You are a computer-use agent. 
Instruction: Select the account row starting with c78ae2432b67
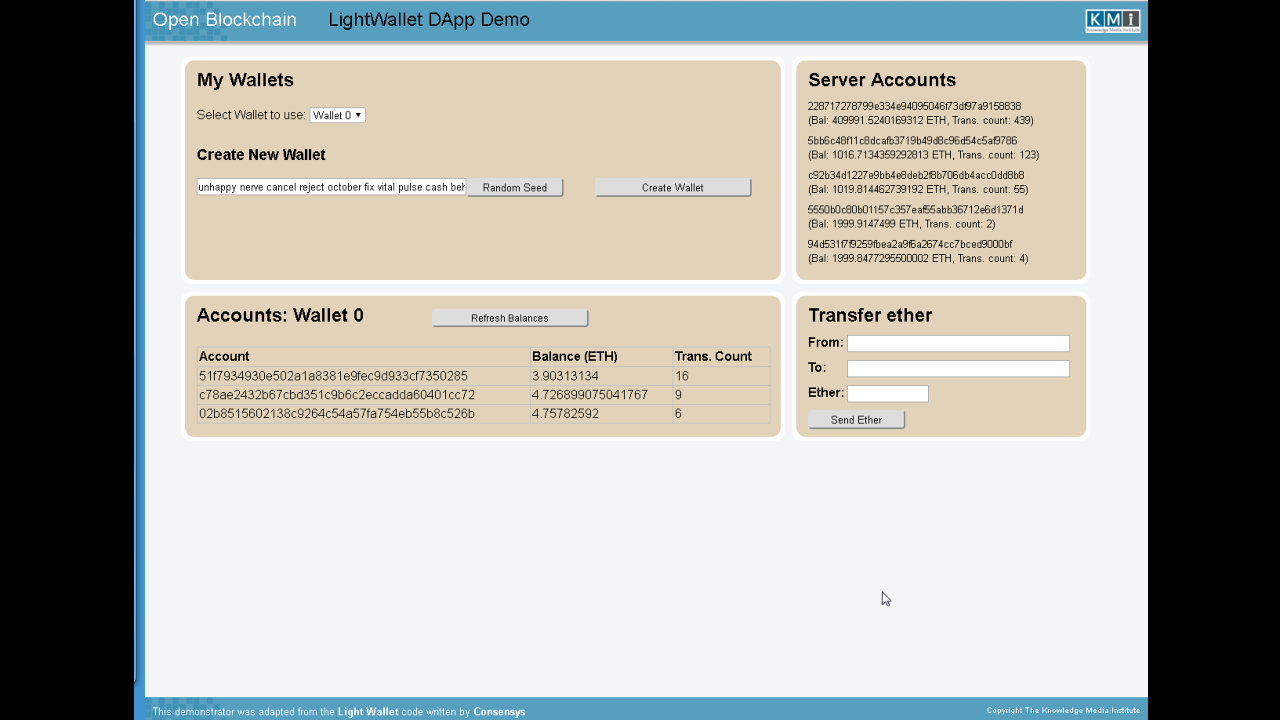click(335, 395)
